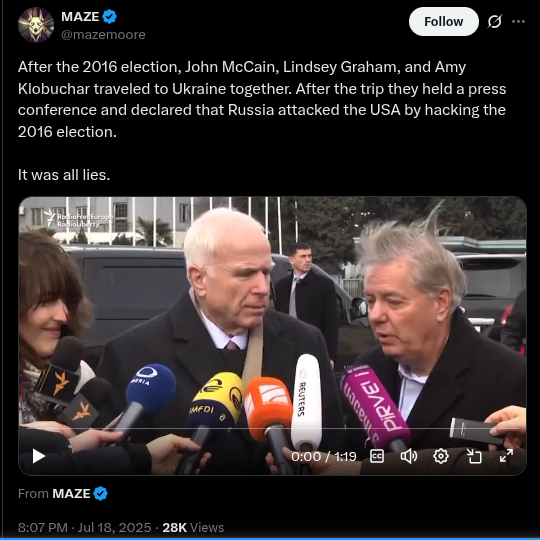Click the video elapsed time display
540x540 pixels.
tap(324, 457)
